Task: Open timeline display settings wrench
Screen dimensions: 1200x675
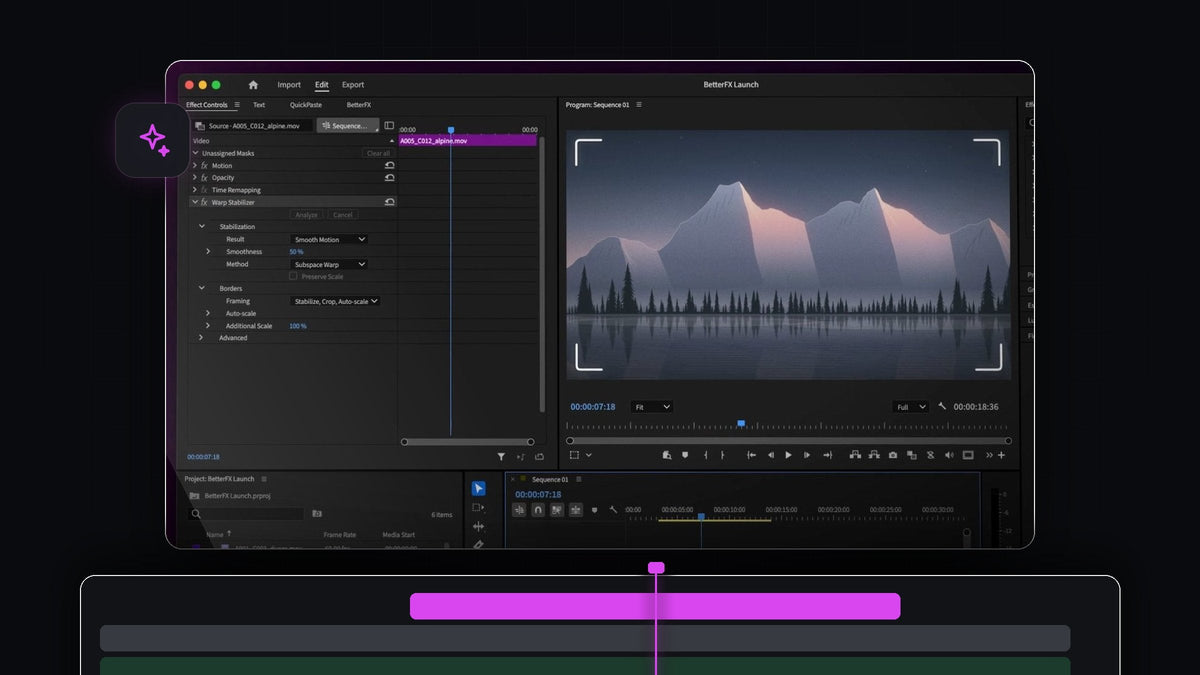Action: (613, 510)
